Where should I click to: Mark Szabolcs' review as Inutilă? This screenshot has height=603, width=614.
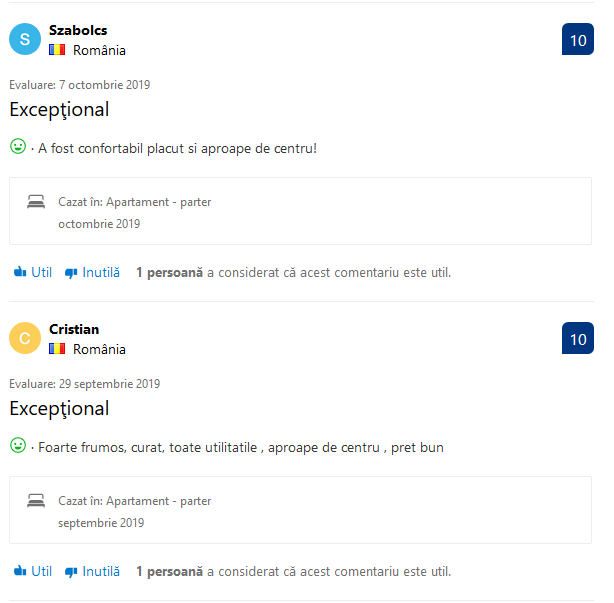pos(92,273)
